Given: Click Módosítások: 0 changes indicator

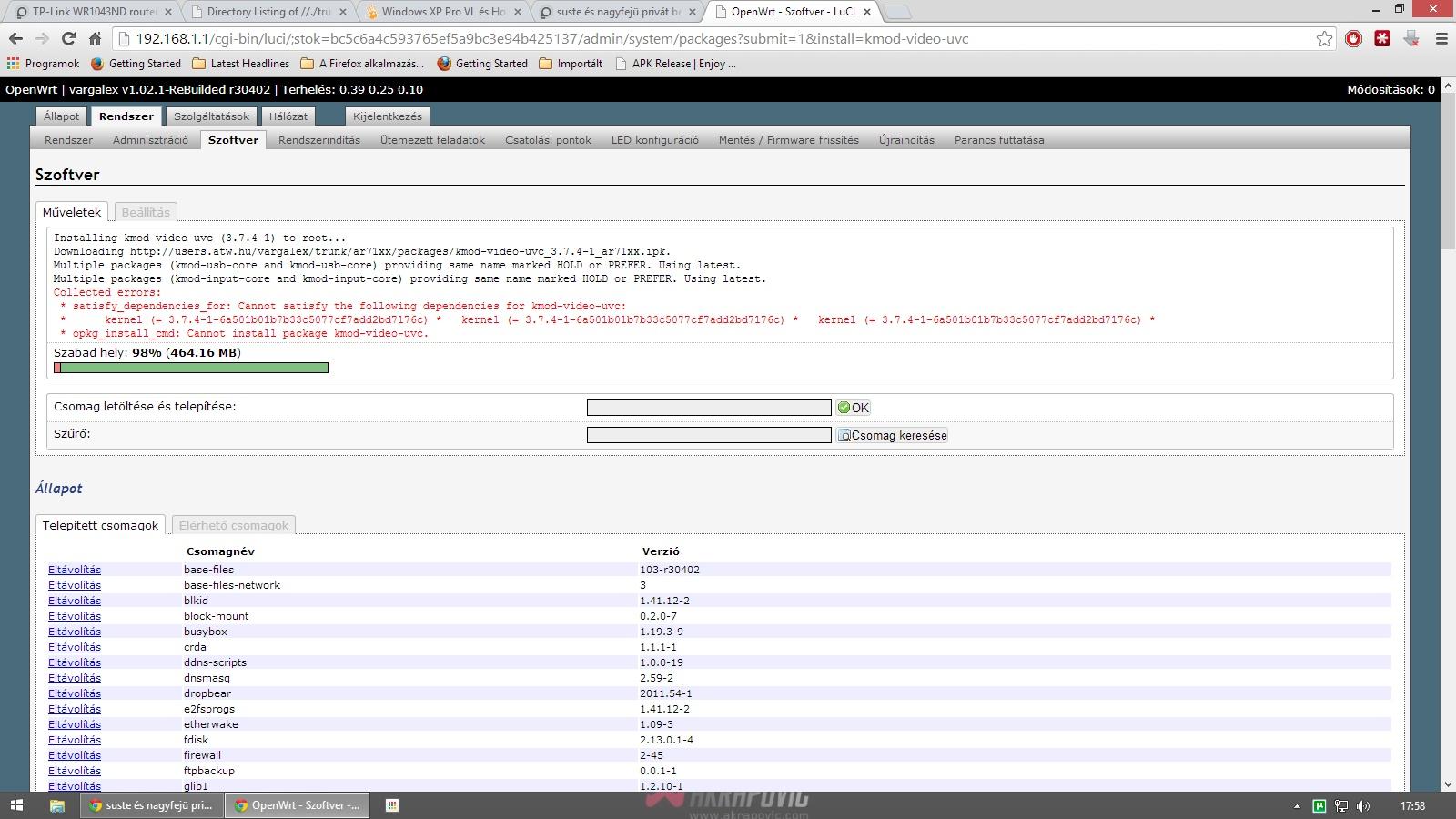Looking at the screenshot, I should click(1390, 89).
